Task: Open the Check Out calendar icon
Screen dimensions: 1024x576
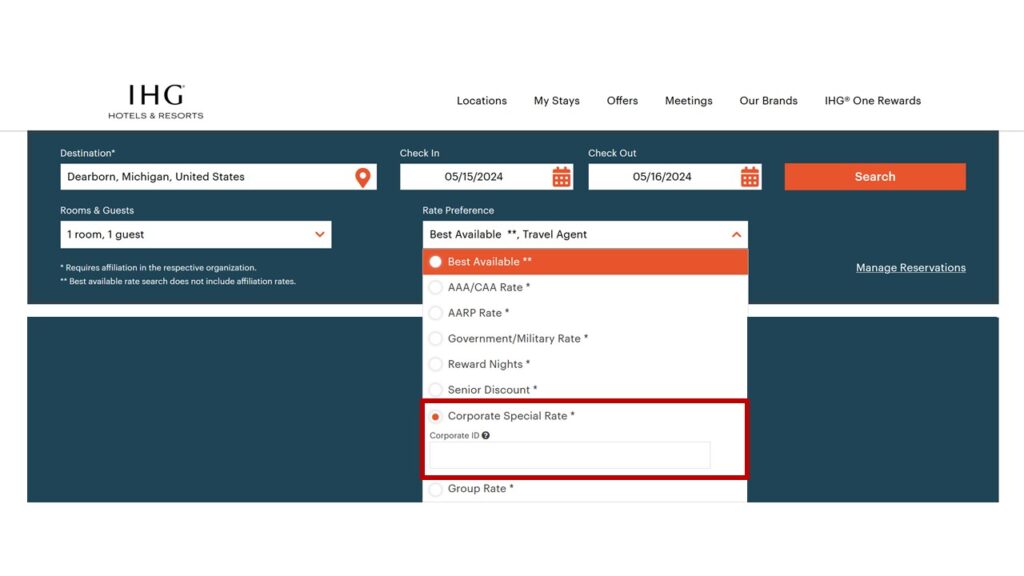Action: 750,177
